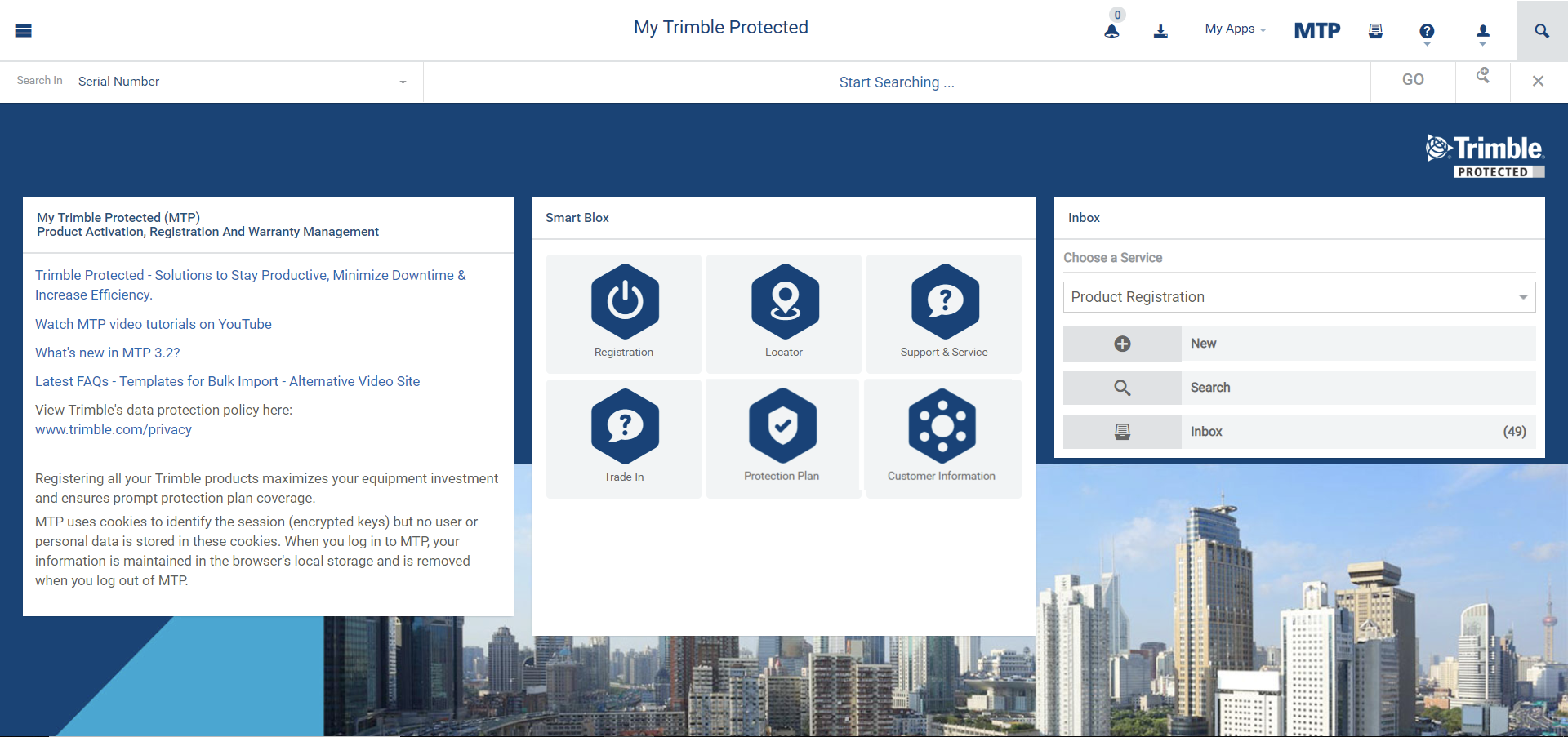Click the downloads icon in the header

tap(1160, 31)
